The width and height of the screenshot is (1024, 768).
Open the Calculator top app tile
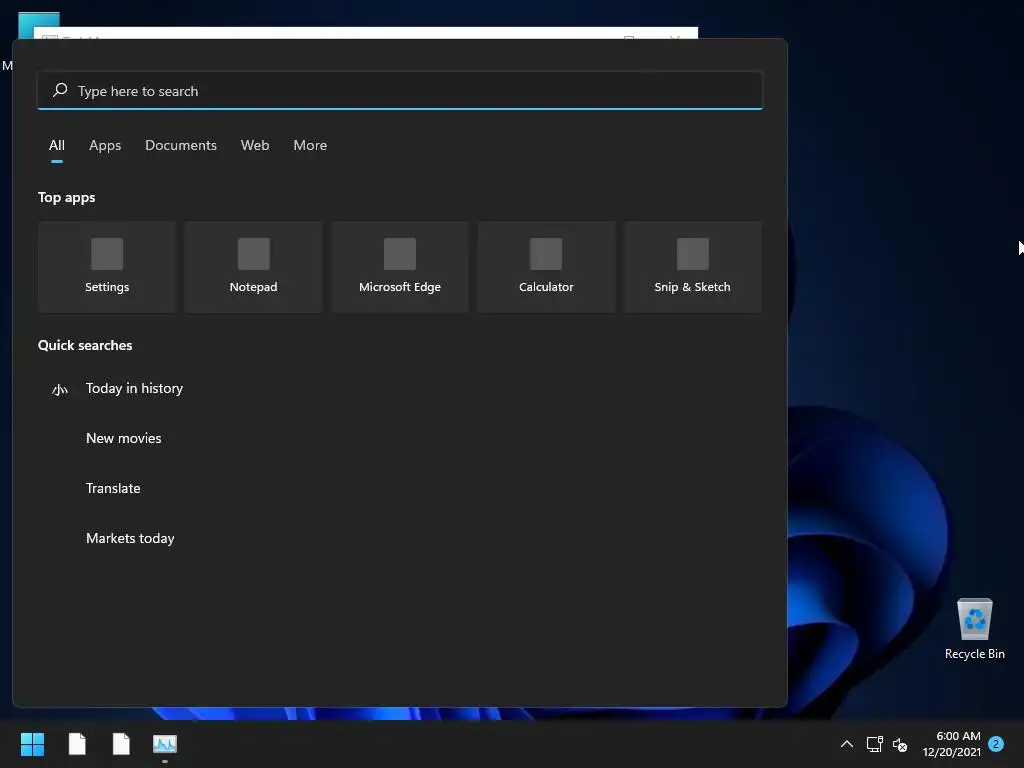click(546, 267)
